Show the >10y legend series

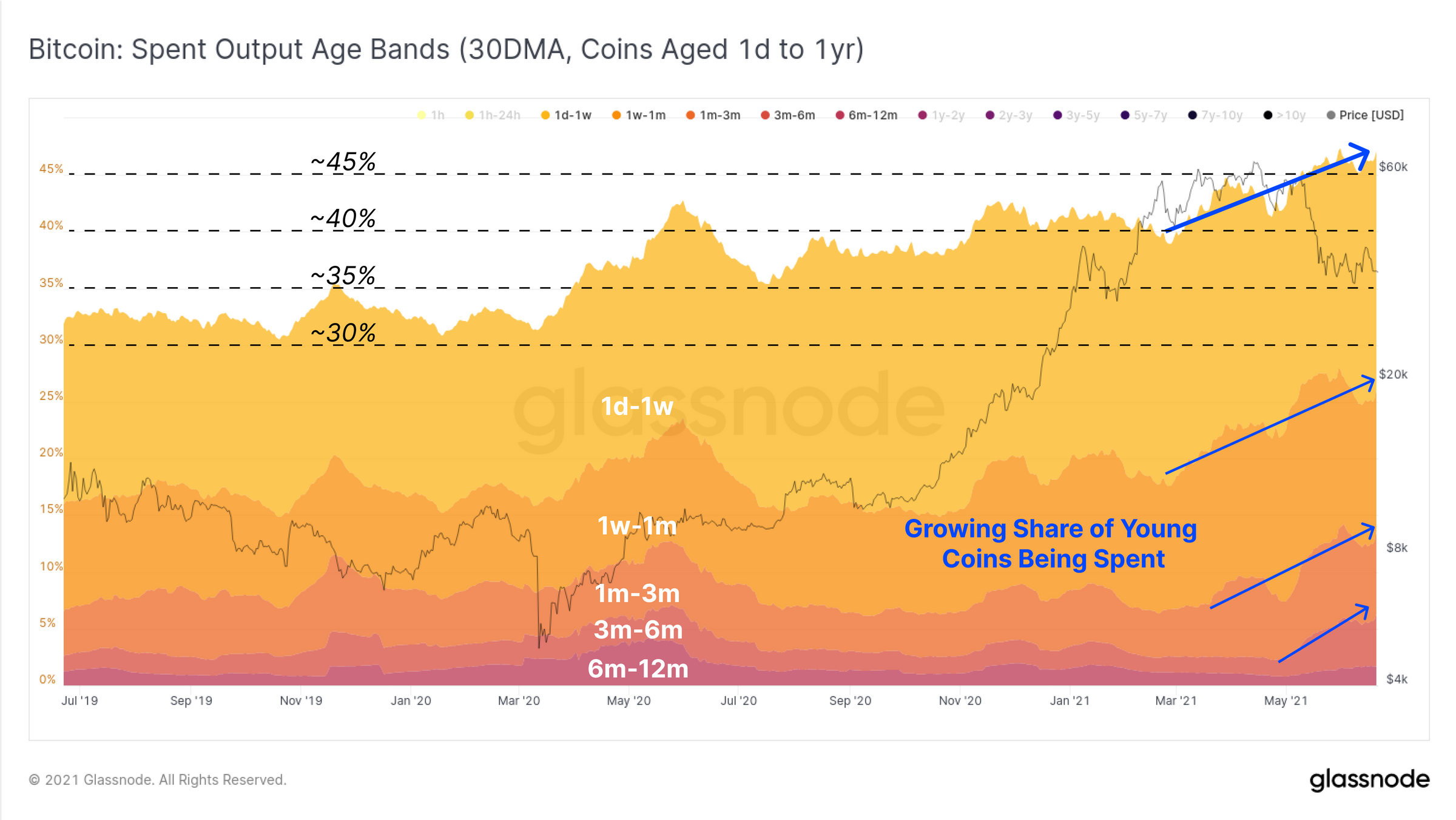pos(1284,115)
